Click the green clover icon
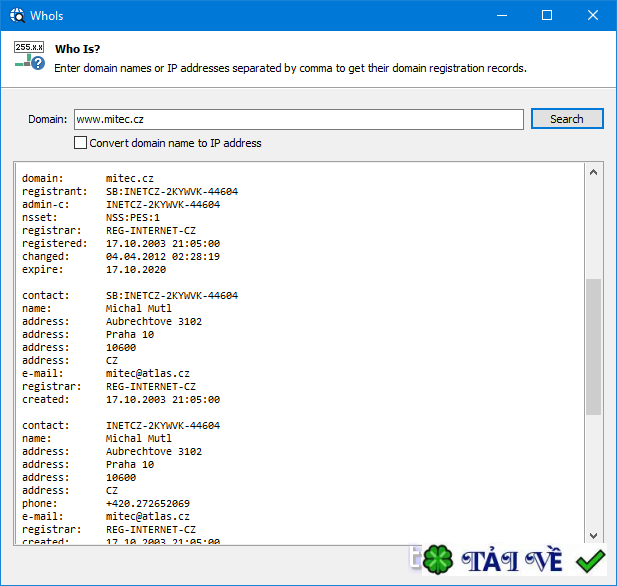 pyautogui.click(x=436, y=560)
